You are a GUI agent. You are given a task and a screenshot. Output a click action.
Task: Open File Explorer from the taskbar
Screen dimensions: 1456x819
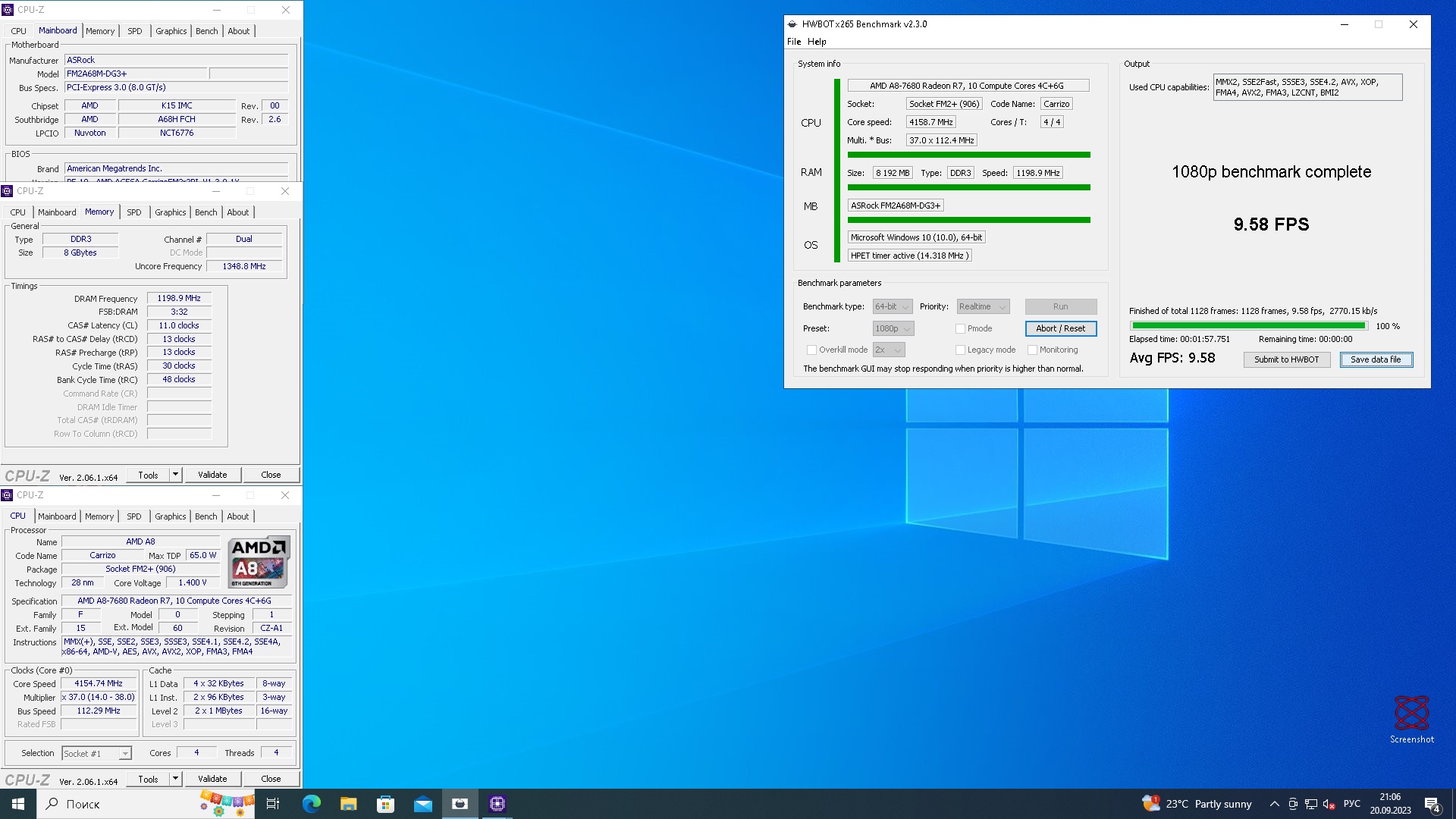click(348, 804)
